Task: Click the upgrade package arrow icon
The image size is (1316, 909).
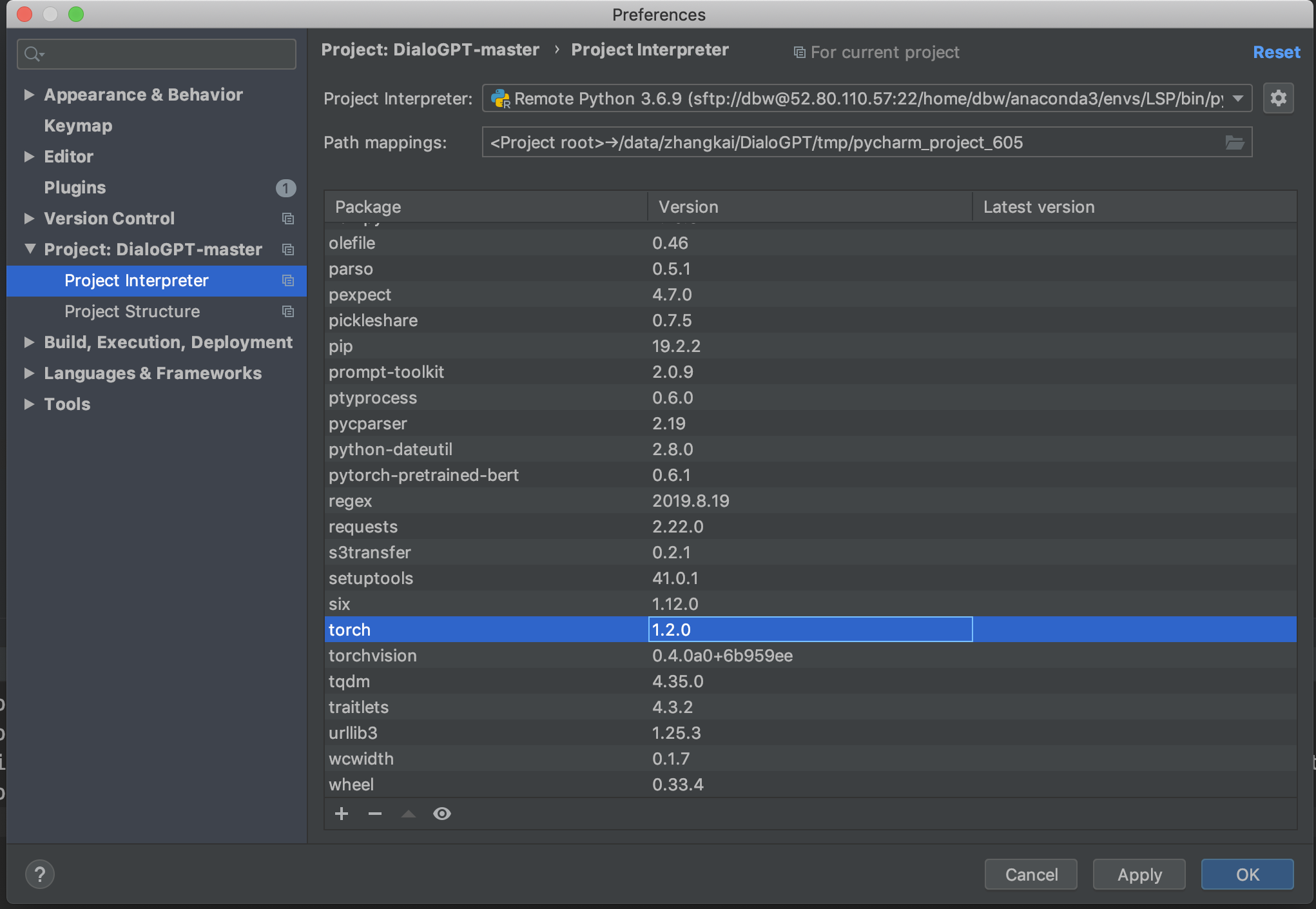Action: pos(408,814)
